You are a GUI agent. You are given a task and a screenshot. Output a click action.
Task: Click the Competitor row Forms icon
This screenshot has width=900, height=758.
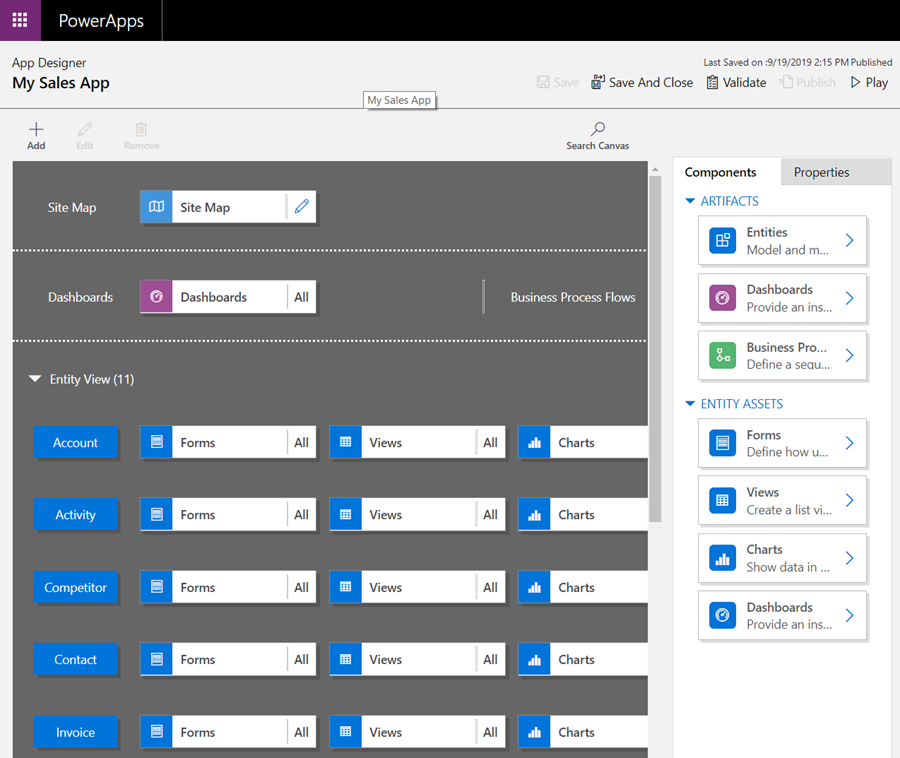(x=156, y=587)
